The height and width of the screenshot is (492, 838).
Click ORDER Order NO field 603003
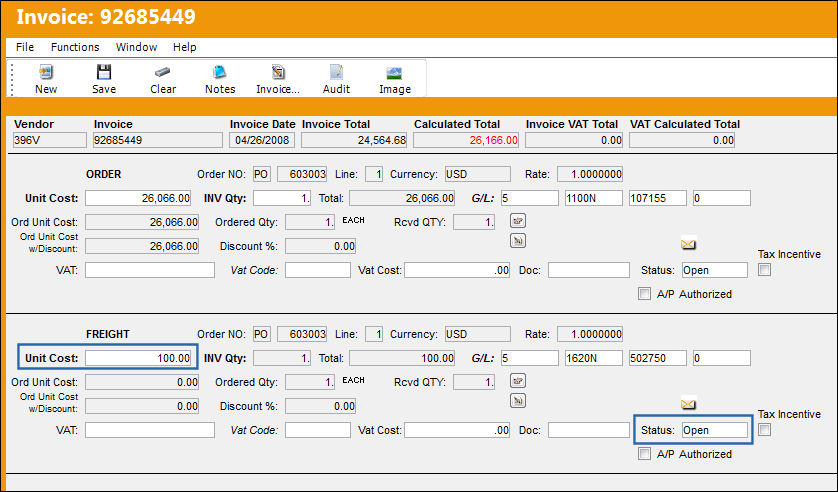[302, 174]
